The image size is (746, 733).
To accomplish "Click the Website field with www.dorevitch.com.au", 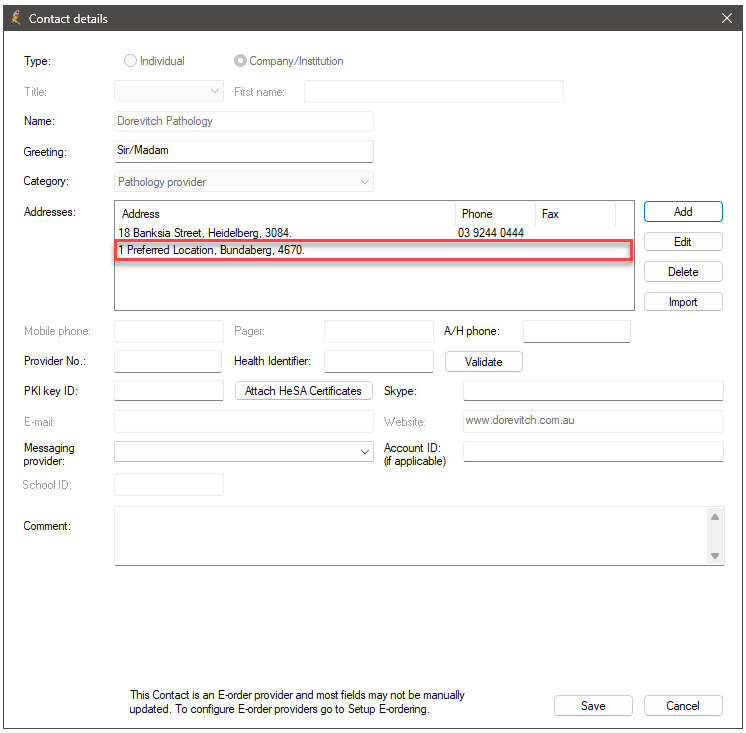I will click(593, 421).
